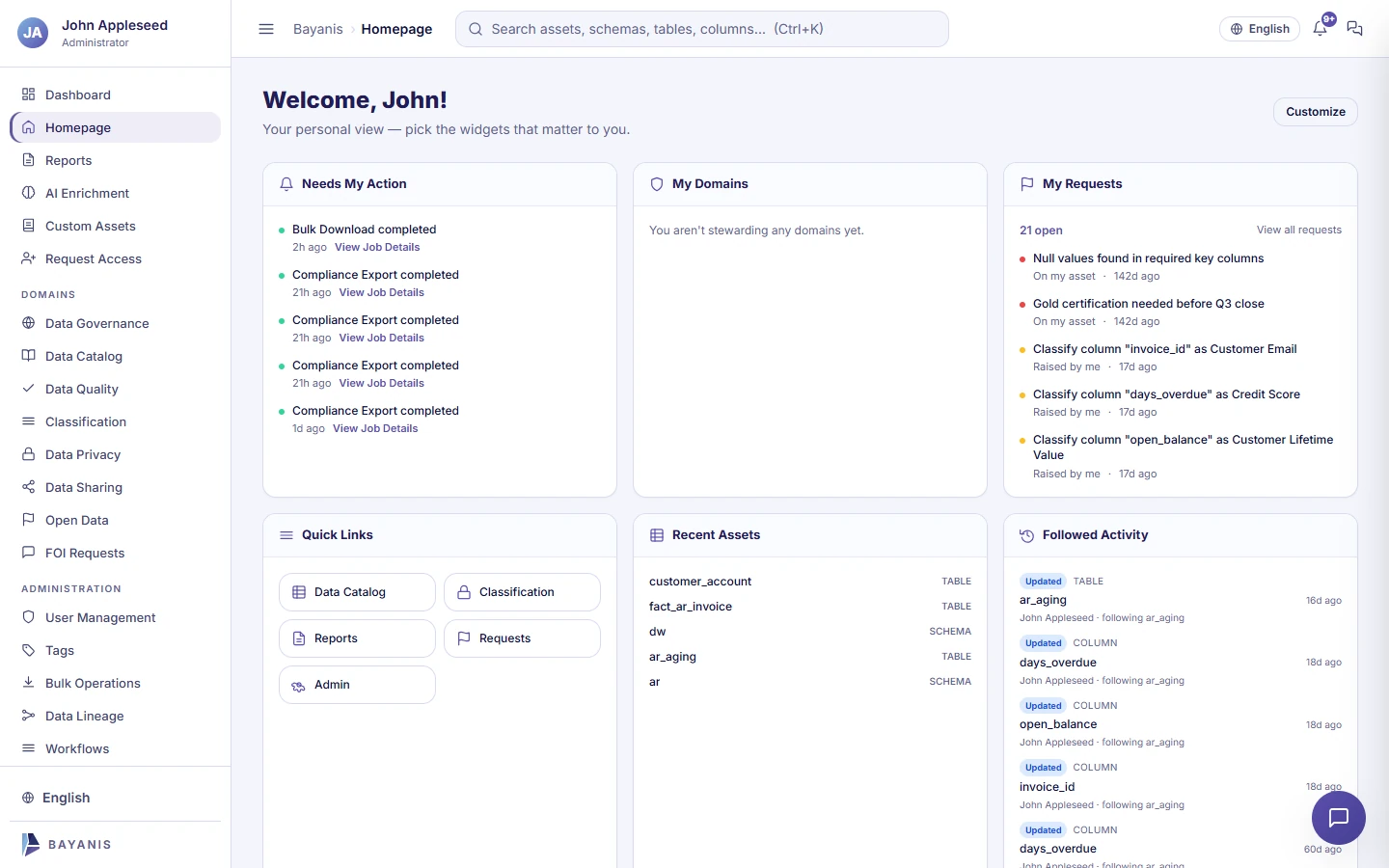Screen dimensions: 1389x868
Task: Click the Custom Assets icon in the sidebar
Action: point(28,226)
